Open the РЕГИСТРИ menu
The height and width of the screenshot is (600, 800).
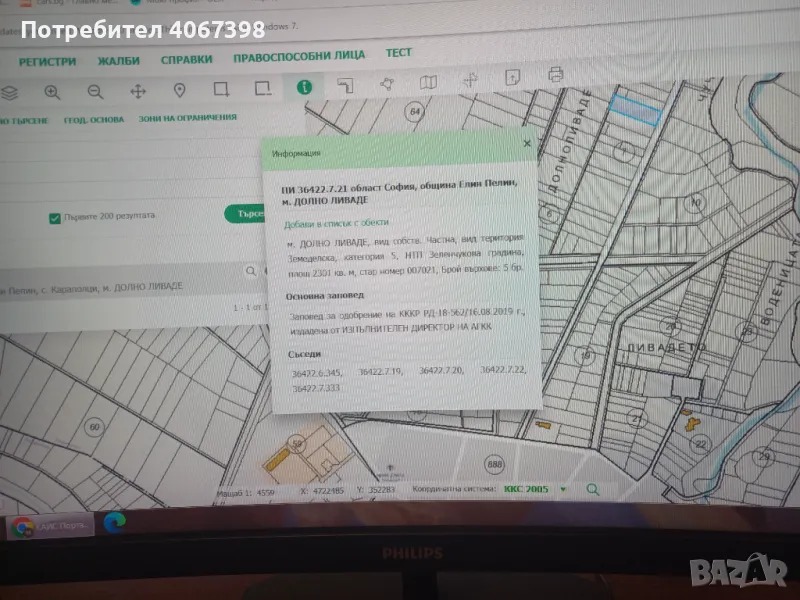point(47,61)
